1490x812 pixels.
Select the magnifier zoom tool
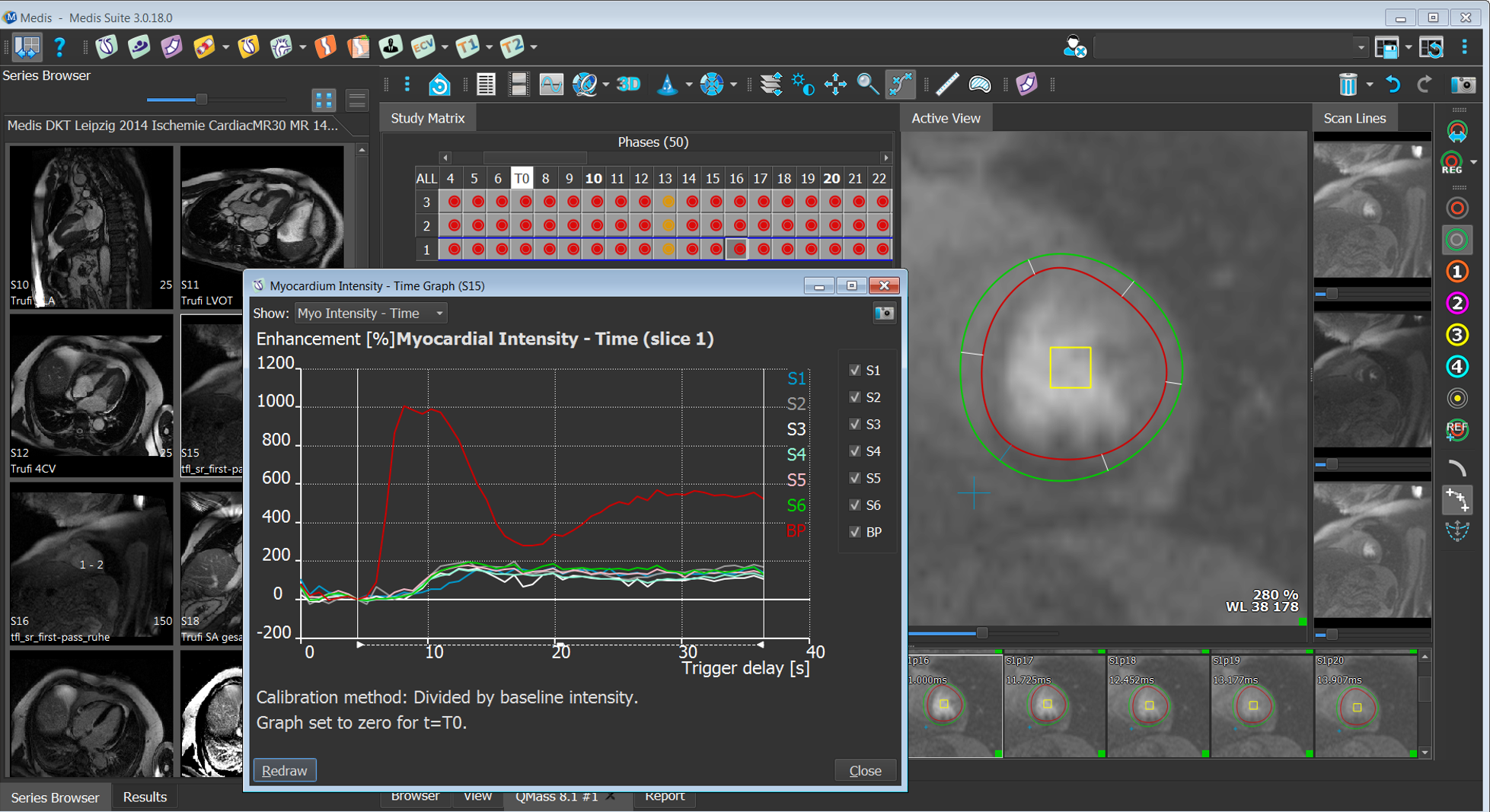tap(867, 84)
